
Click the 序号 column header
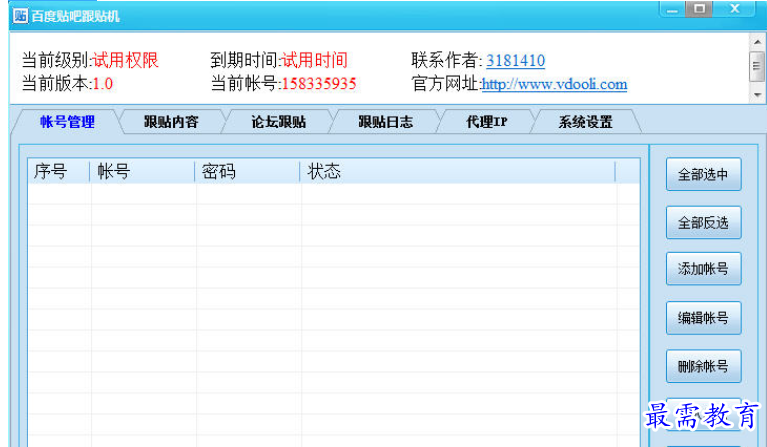coord(59,172)
